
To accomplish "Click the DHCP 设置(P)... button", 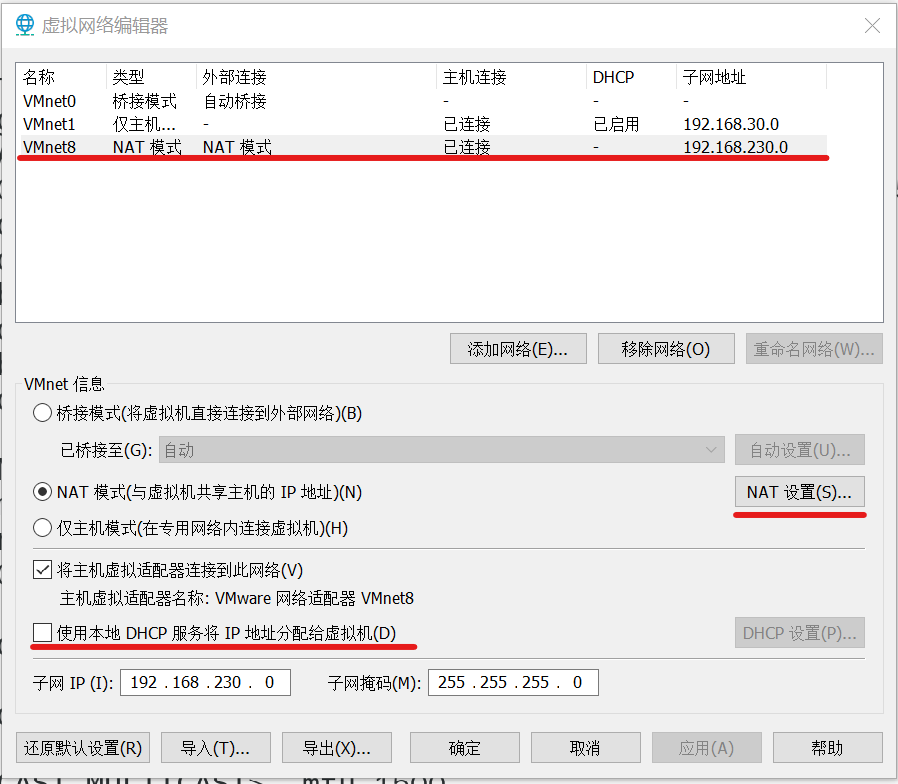I will pos(799,633).
